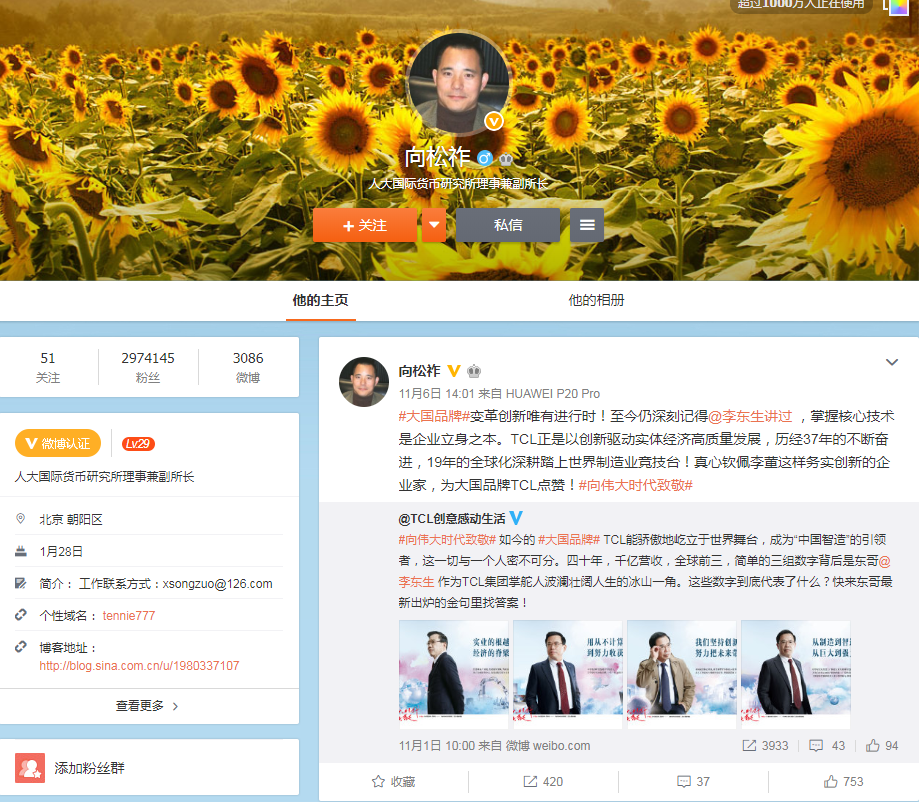Click the blue V badge of TCL创意感动生活
Image resolution: width=919 pixels, height=802 pixels.
click(516, 518)
